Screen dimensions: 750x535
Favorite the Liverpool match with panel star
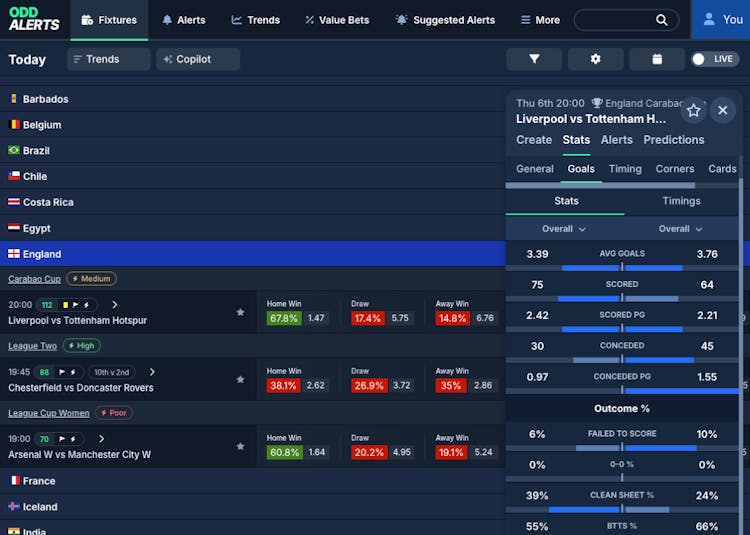(694, 110)
